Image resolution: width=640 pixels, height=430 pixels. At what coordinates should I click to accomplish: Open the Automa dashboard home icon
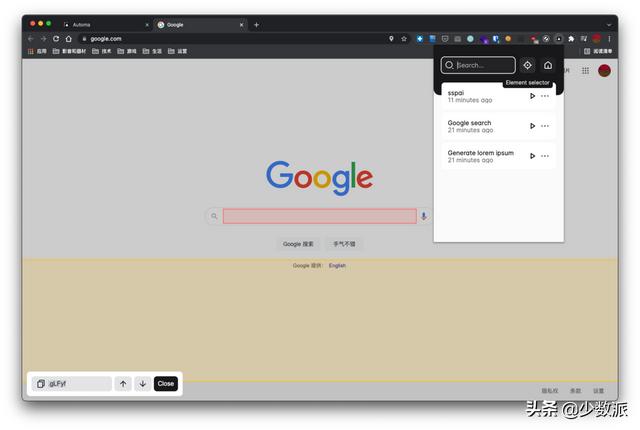point(548,65)
